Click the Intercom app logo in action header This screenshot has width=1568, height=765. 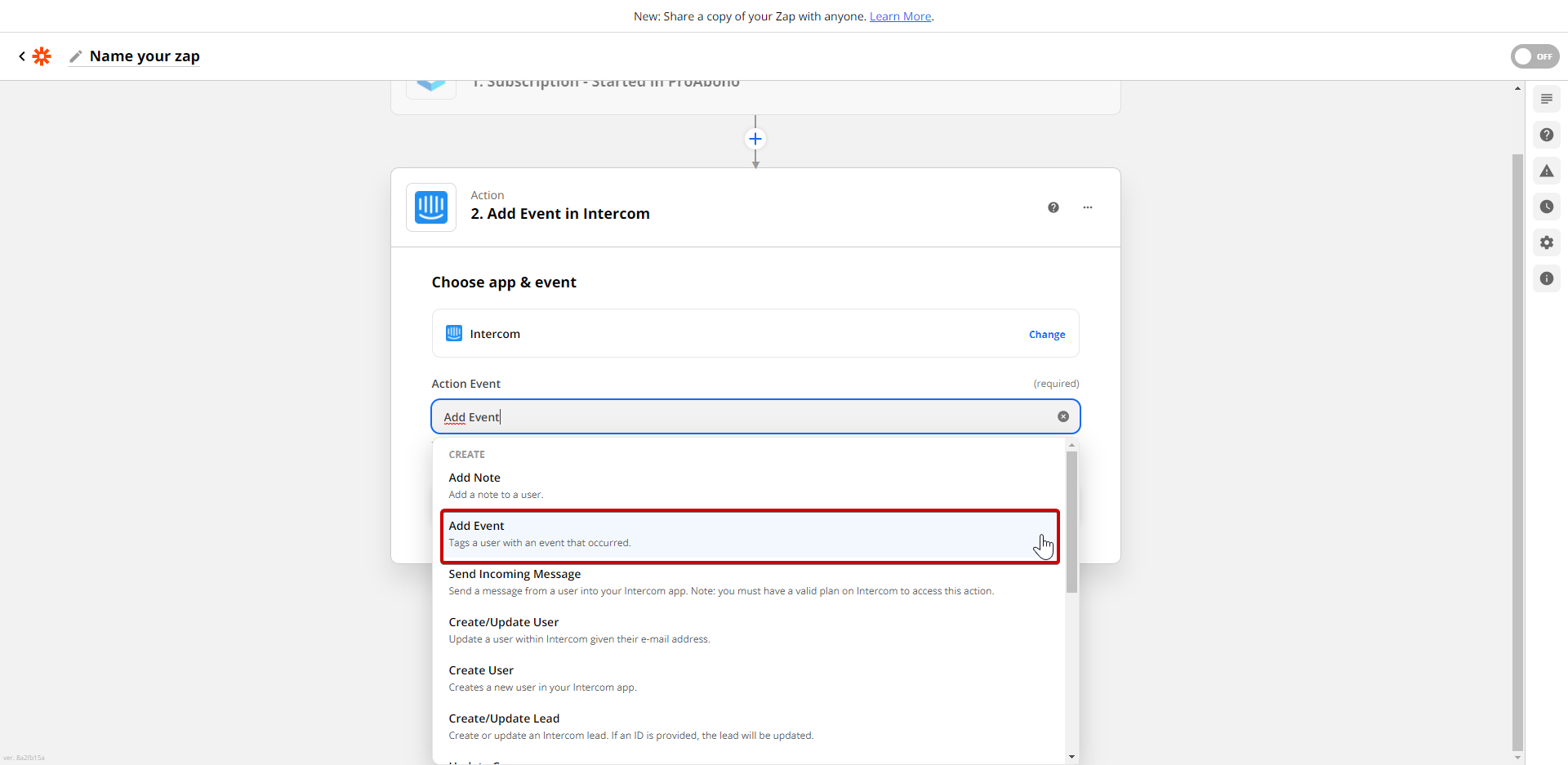pos(431,207)
